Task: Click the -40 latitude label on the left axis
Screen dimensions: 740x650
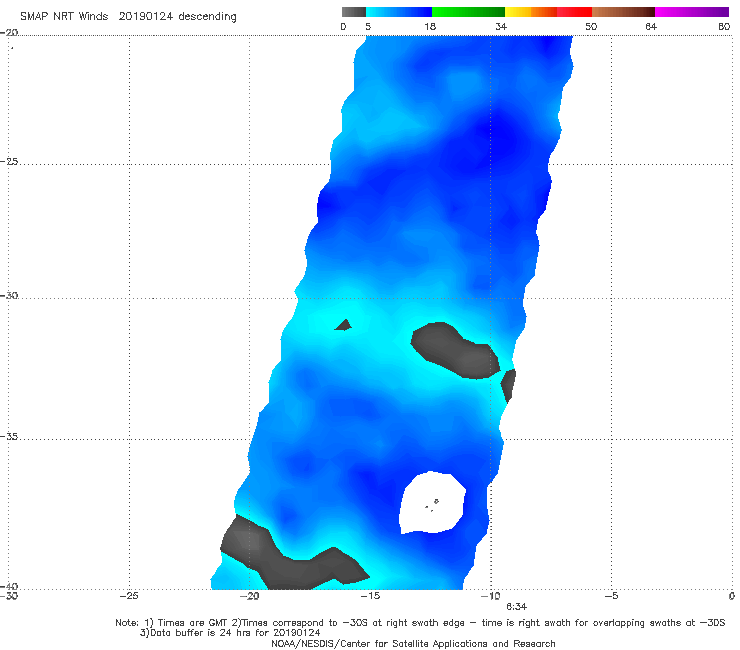Action: coord(9,586)
